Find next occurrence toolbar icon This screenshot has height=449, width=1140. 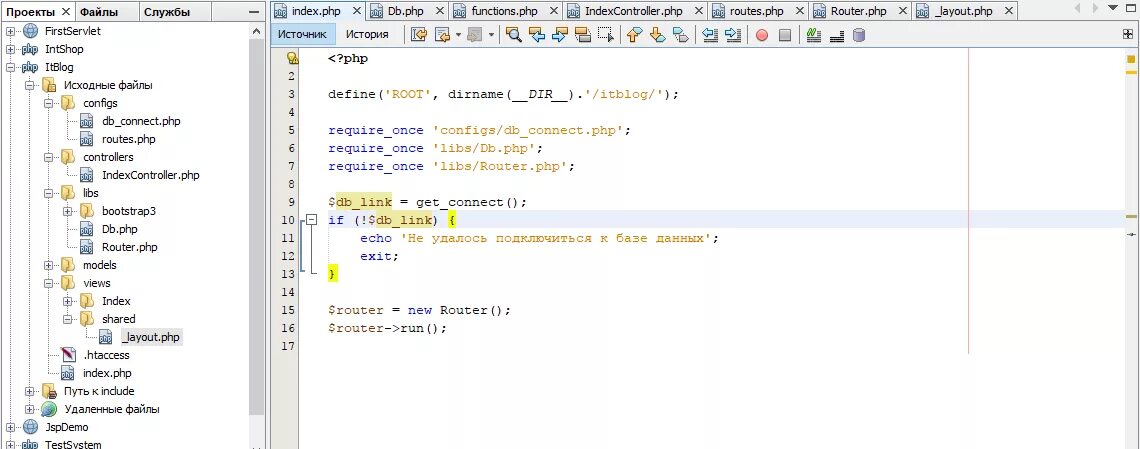(560, 34)
